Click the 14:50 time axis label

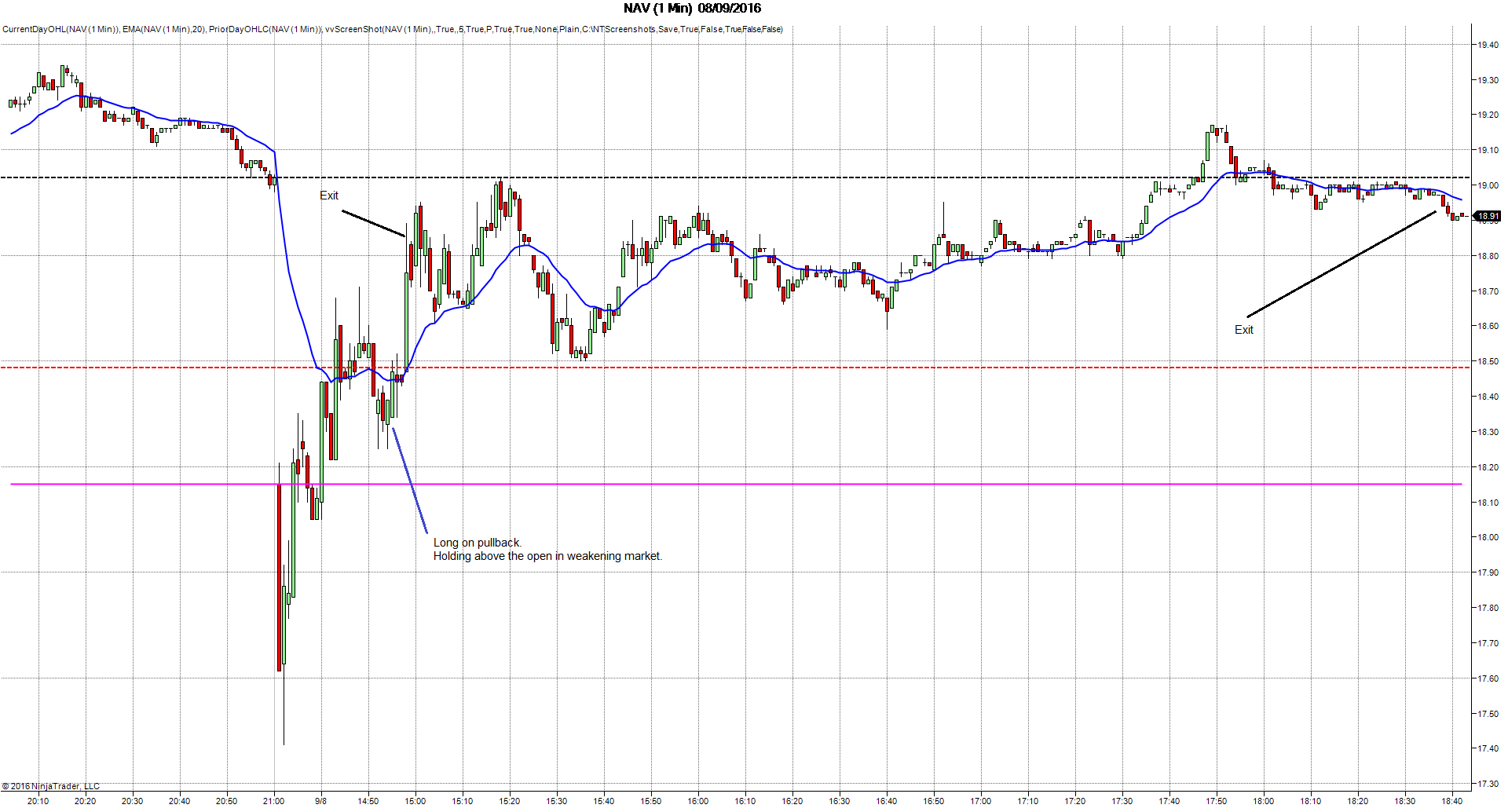point(368,801)
